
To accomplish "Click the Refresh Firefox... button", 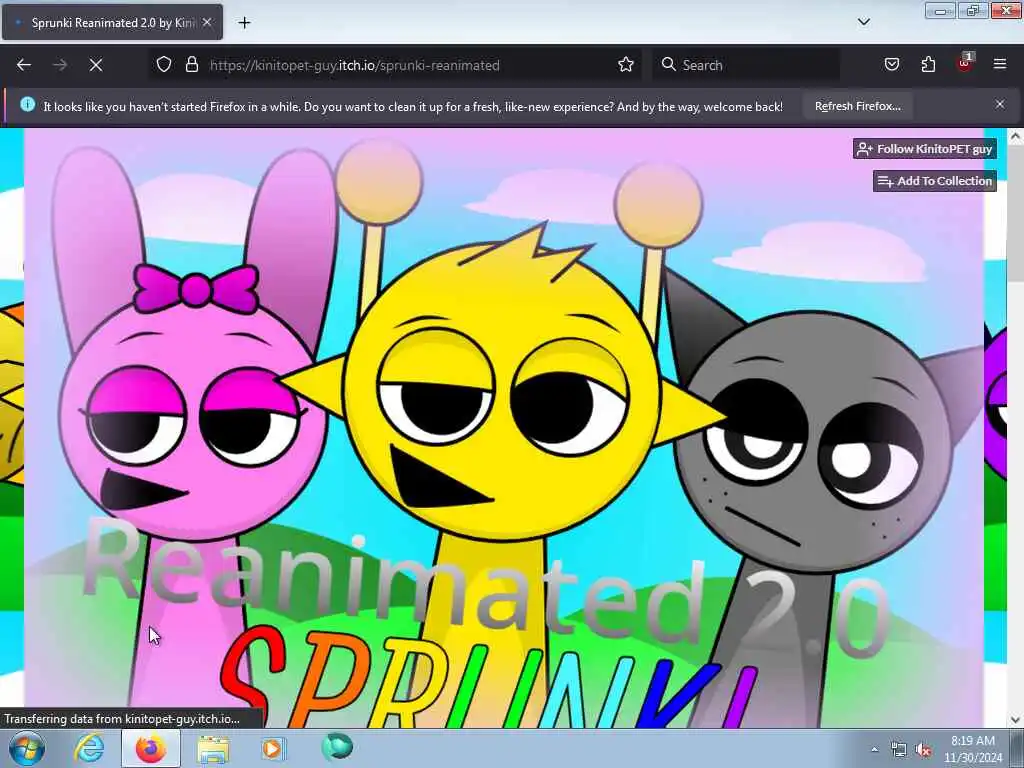I will (857, 106).
